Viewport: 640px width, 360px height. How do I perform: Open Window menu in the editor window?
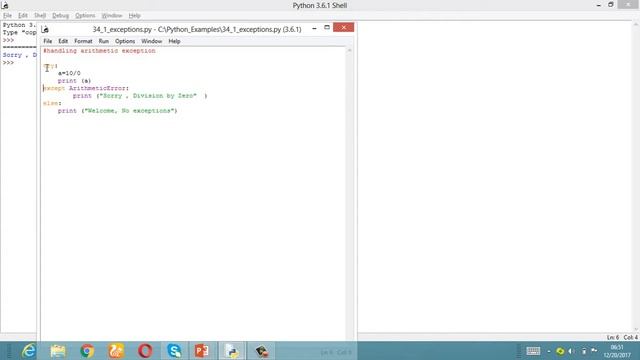[151, 41]
